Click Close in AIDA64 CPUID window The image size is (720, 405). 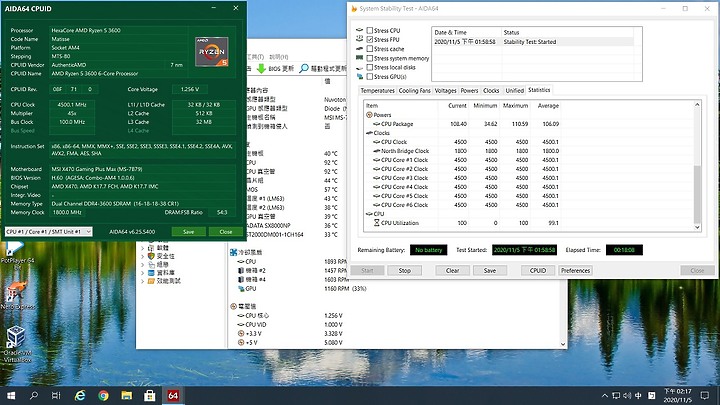(225, 231)
